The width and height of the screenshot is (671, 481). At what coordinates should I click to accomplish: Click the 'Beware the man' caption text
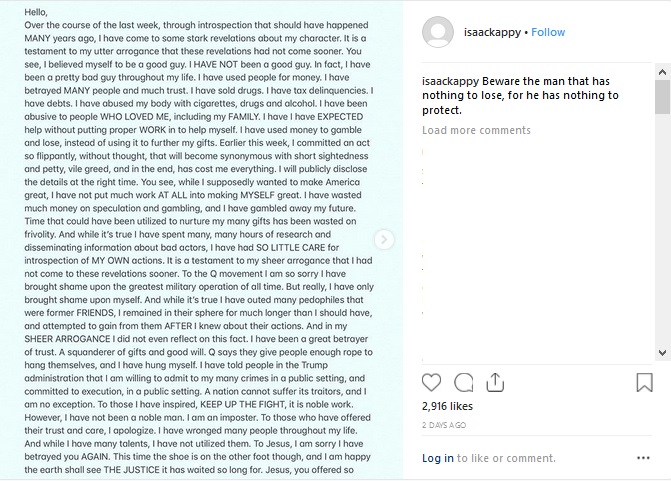(x=520, y=95)
